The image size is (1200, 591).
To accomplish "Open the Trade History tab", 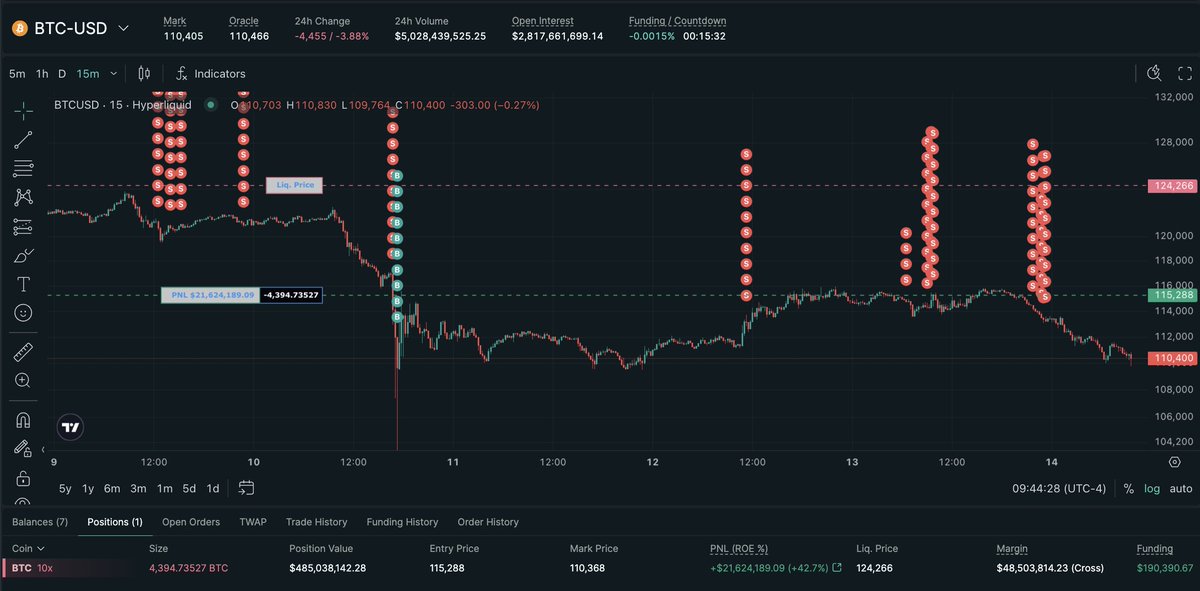I will pos(316,522).
